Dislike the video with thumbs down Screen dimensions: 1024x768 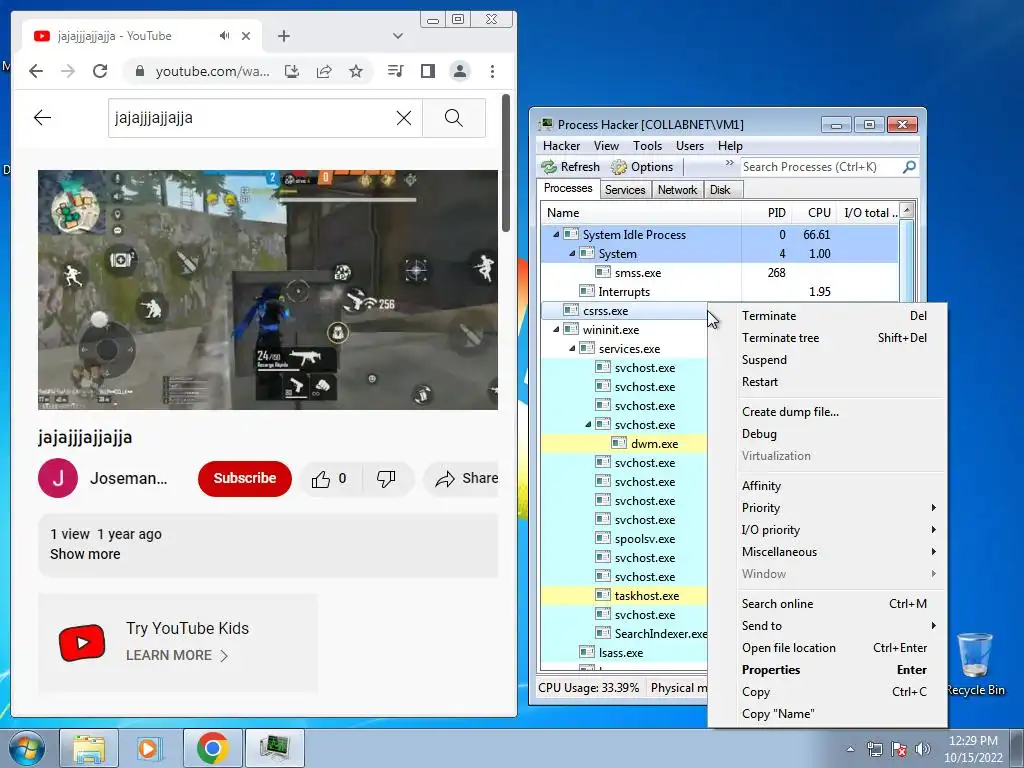coord(386,479)
